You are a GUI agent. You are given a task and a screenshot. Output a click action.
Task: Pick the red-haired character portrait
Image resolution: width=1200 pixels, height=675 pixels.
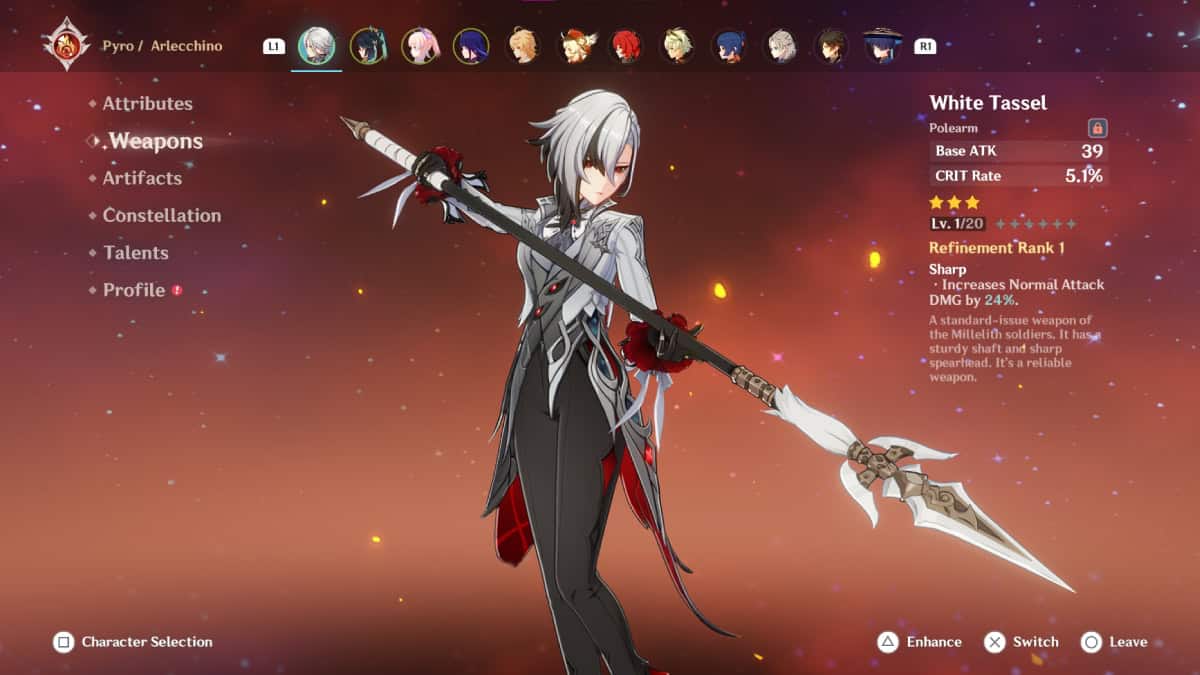pyautogui.click(x=626, y=46)
